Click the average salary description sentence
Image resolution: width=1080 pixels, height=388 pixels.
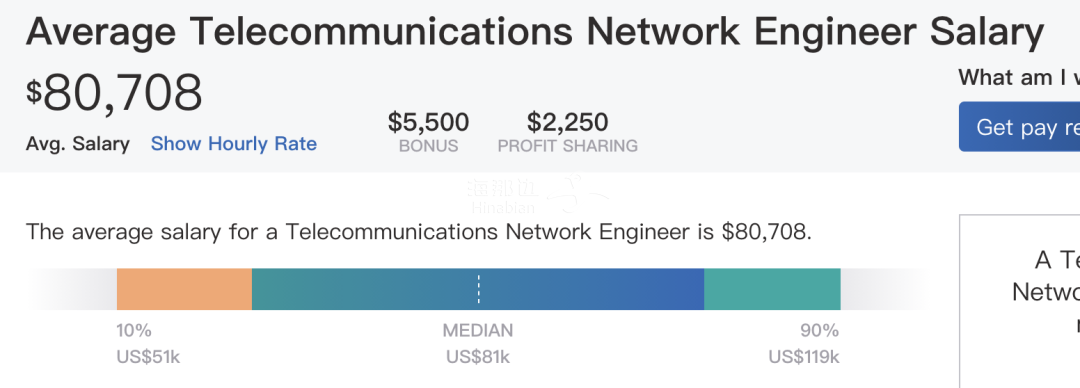419,232
